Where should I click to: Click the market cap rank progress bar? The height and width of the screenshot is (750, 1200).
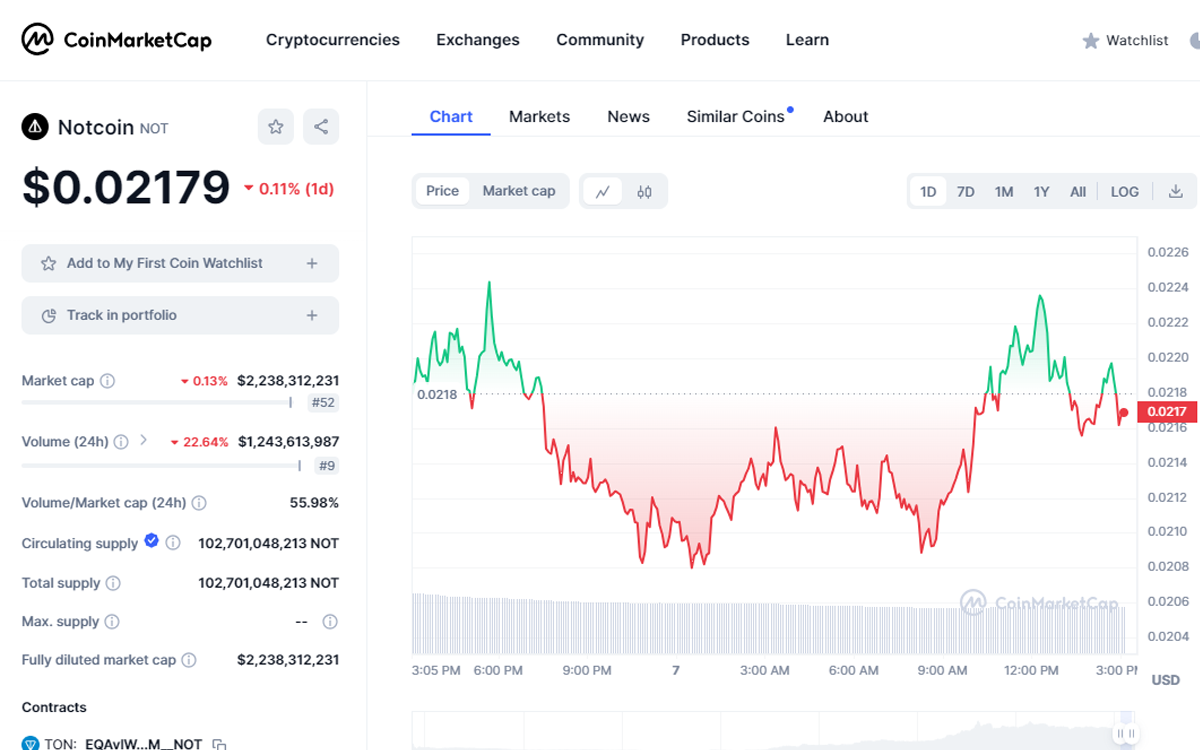[157, 402]
